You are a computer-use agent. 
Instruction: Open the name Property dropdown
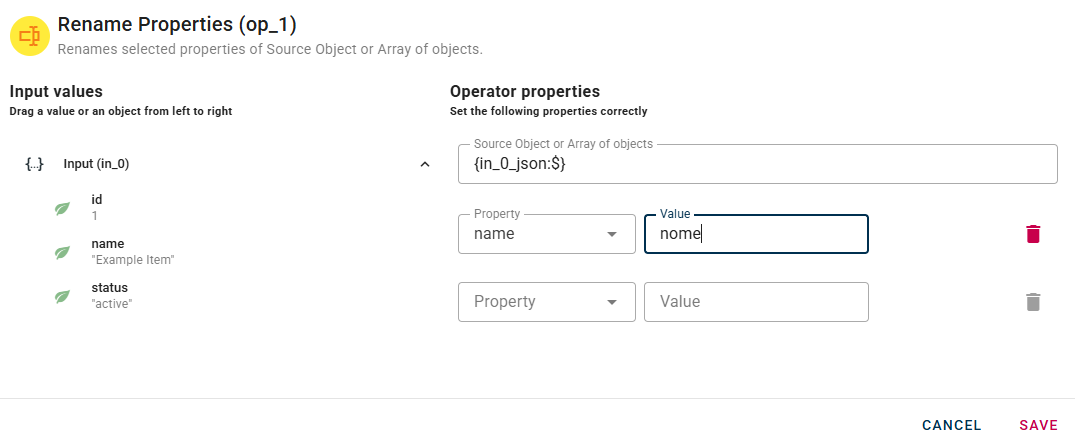pos(546,234)
